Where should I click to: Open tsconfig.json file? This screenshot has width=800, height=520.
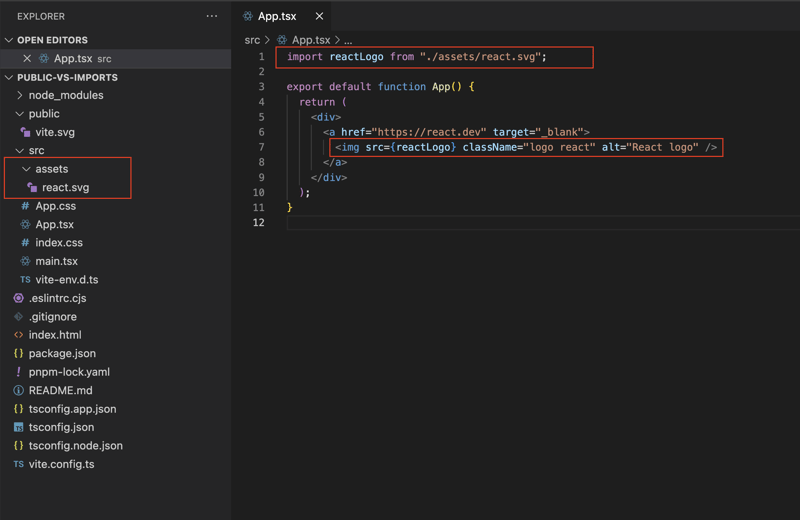click(x=61, y=427)
